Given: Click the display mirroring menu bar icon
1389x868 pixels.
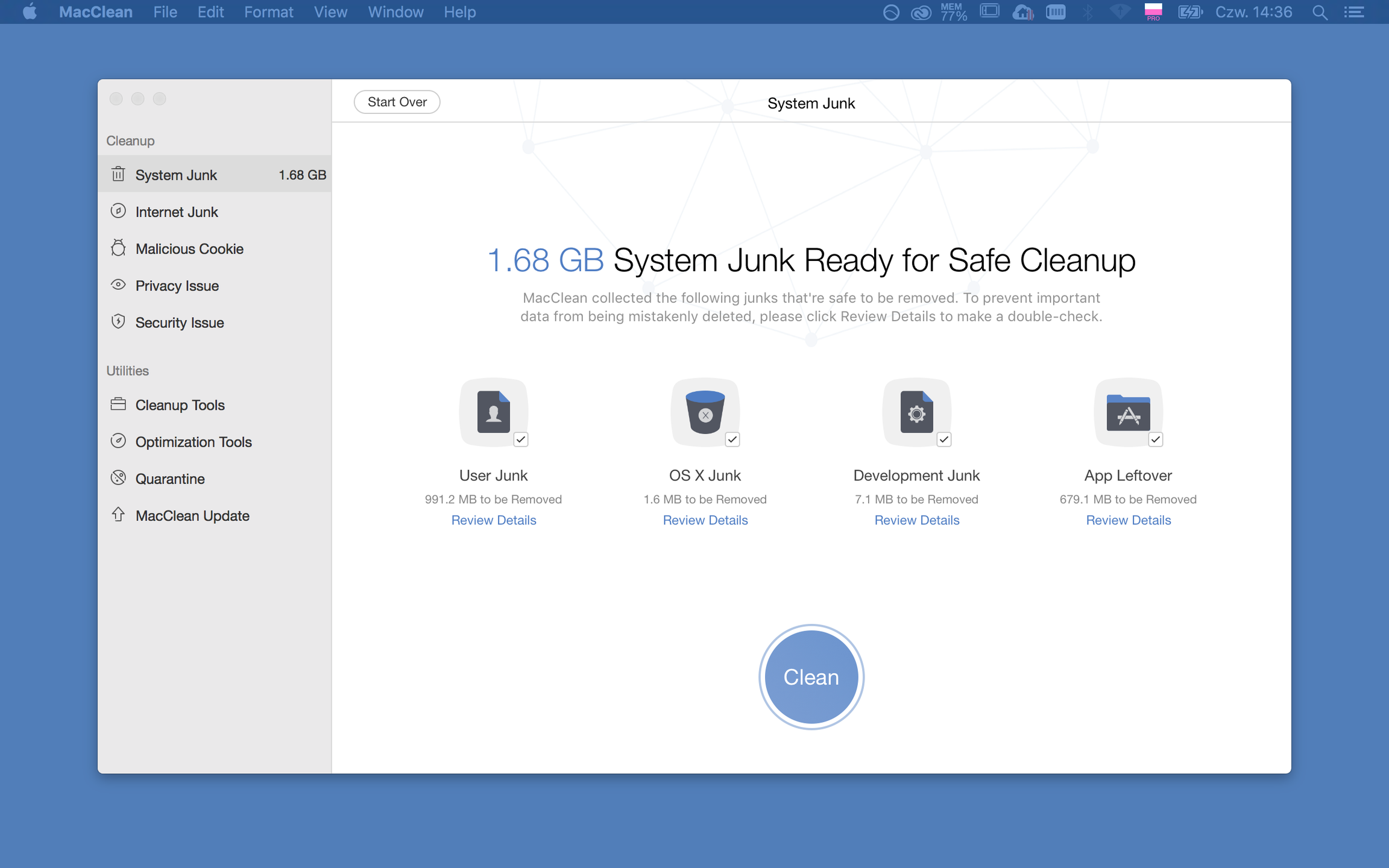Looking at the screenshot, I should [x=989, y=11].
